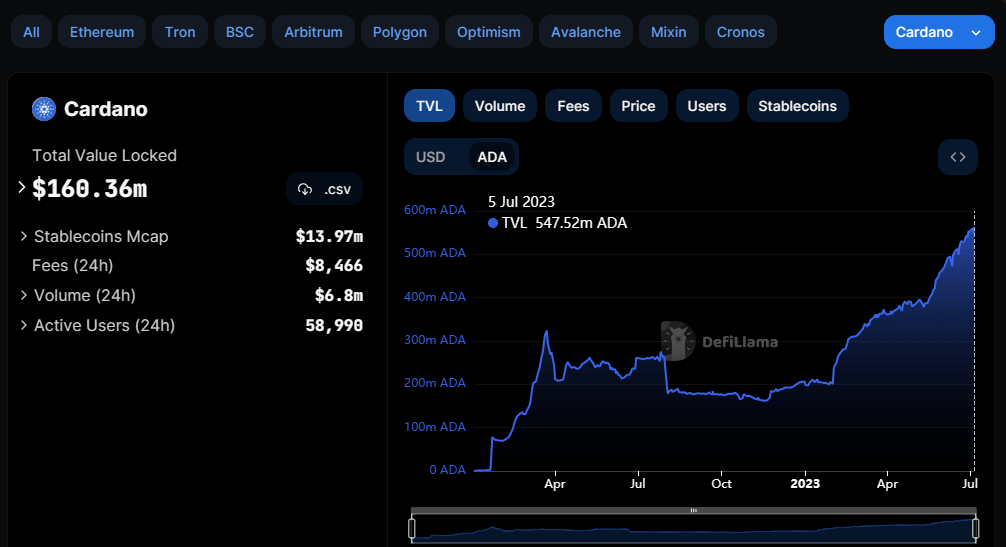Image resolution: width=1006 pixels, height=547 pixels.
Task: Switch chart denomination to USD
Action: (x=431, y=157)
